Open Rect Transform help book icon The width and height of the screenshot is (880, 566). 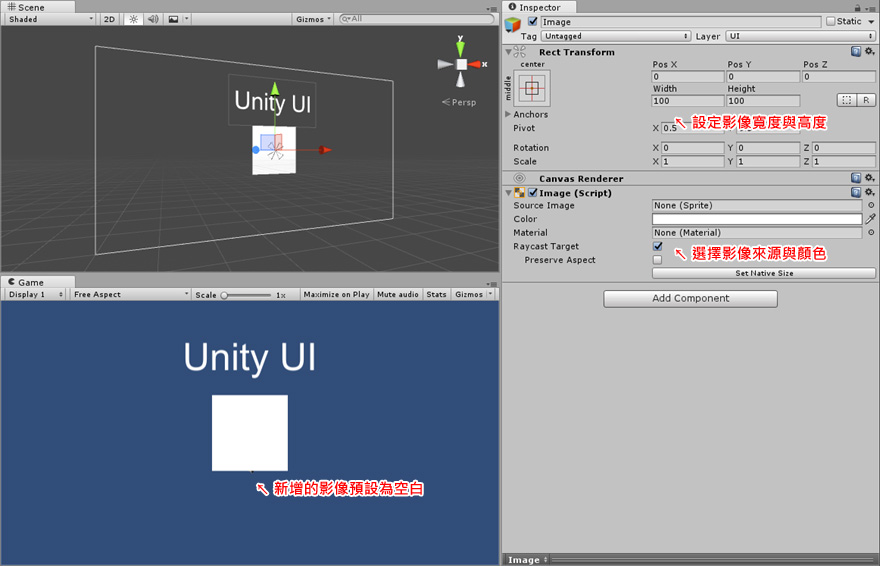[x=856, y=52]
